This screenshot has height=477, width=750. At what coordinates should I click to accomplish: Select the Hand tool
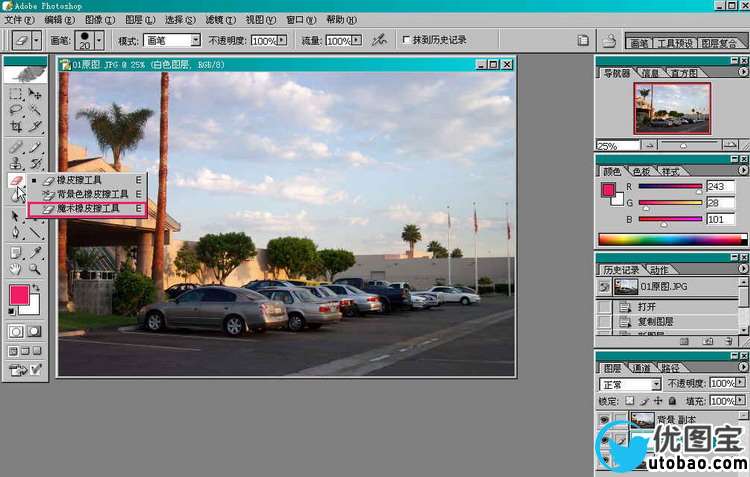click(x=15, y=269)
